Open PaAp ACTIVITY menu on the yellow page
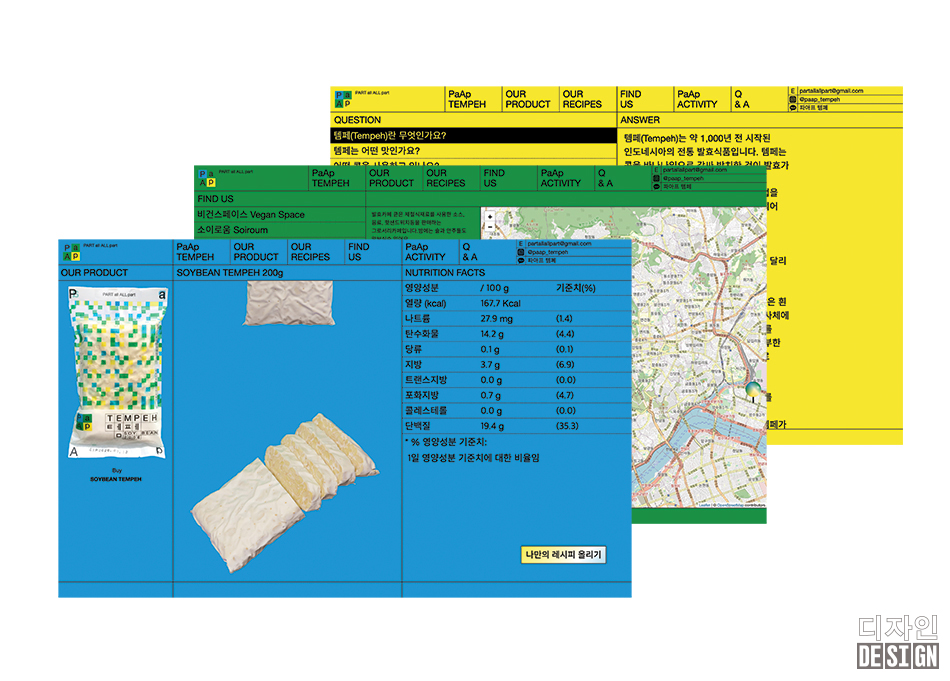This screenshot has width=950, height=681. coord(697,99)
